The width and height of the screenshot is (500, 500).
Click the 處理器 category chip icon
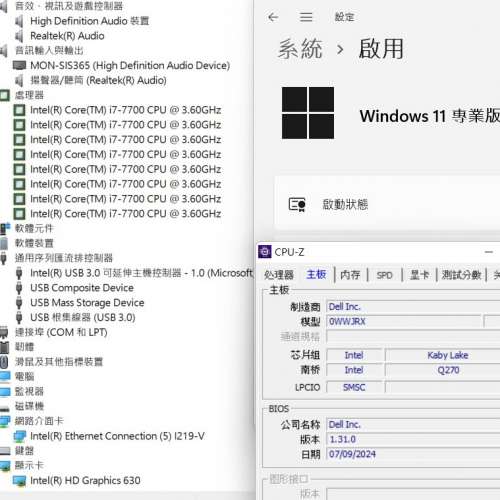pyautogui.click(x=5, y=95)
